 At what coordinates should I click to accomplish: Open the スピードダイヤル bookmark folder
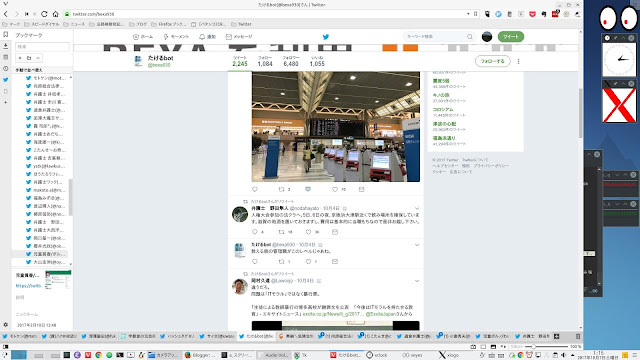pos(42,24)
